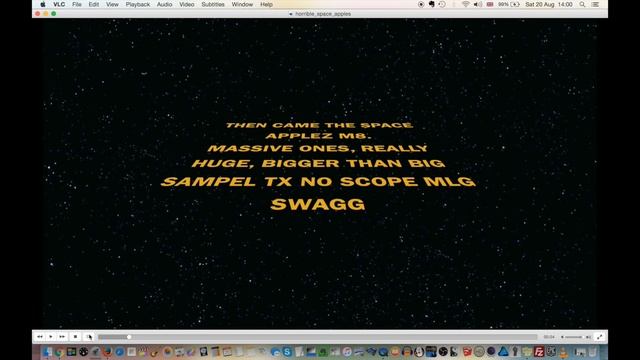Open the Window menu
The height and width of the screenshot is (360, 640).
coord(242,4)
